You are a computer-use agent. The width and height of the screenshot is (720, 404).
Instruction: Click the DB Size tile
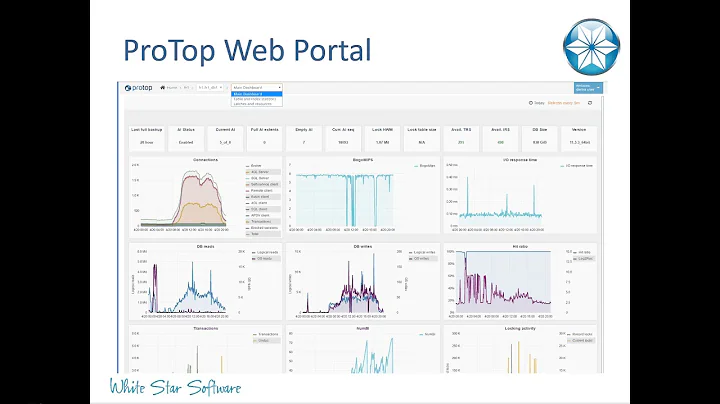540,138
